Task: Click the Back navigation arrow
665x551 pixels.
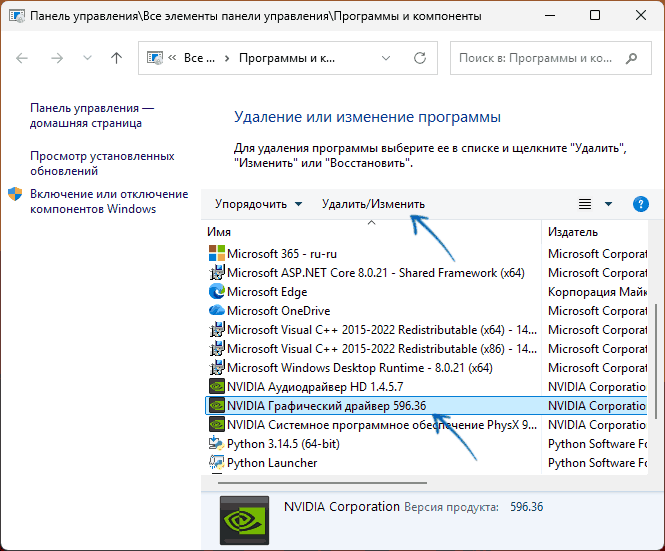Action: (22, 58)
